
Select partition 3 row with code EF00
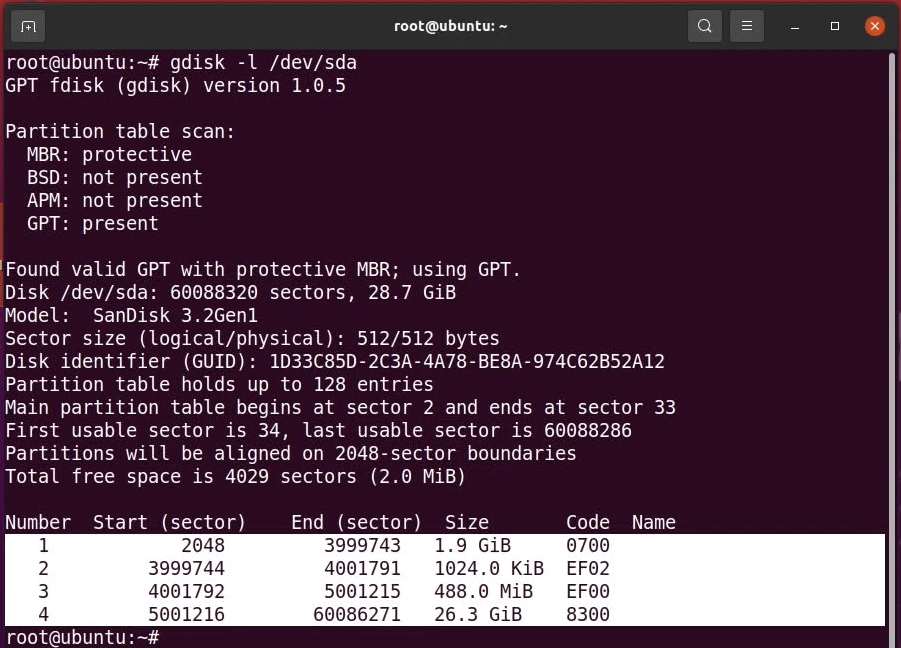[x=445, y=591]
